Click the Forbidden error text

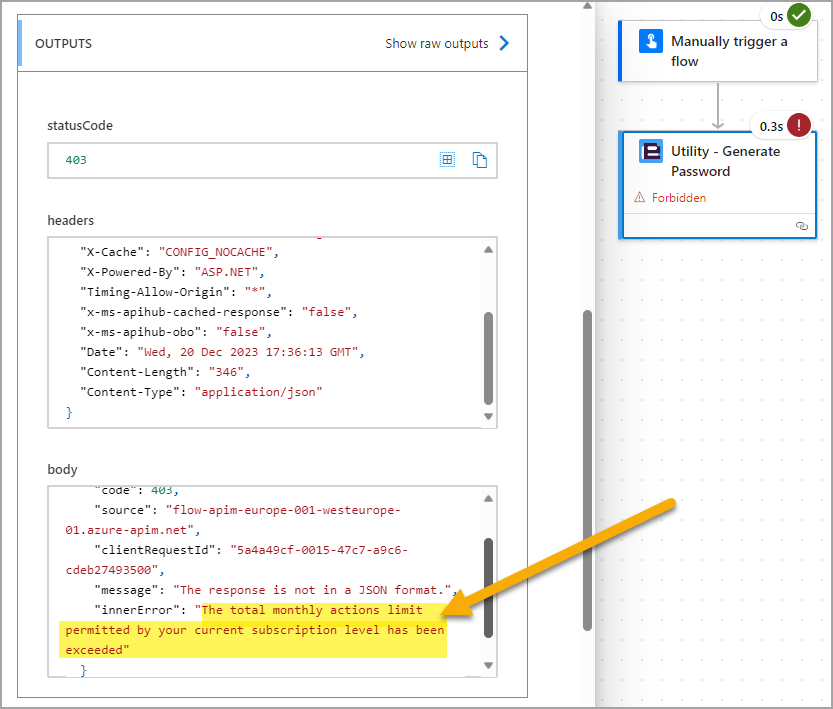679,198
